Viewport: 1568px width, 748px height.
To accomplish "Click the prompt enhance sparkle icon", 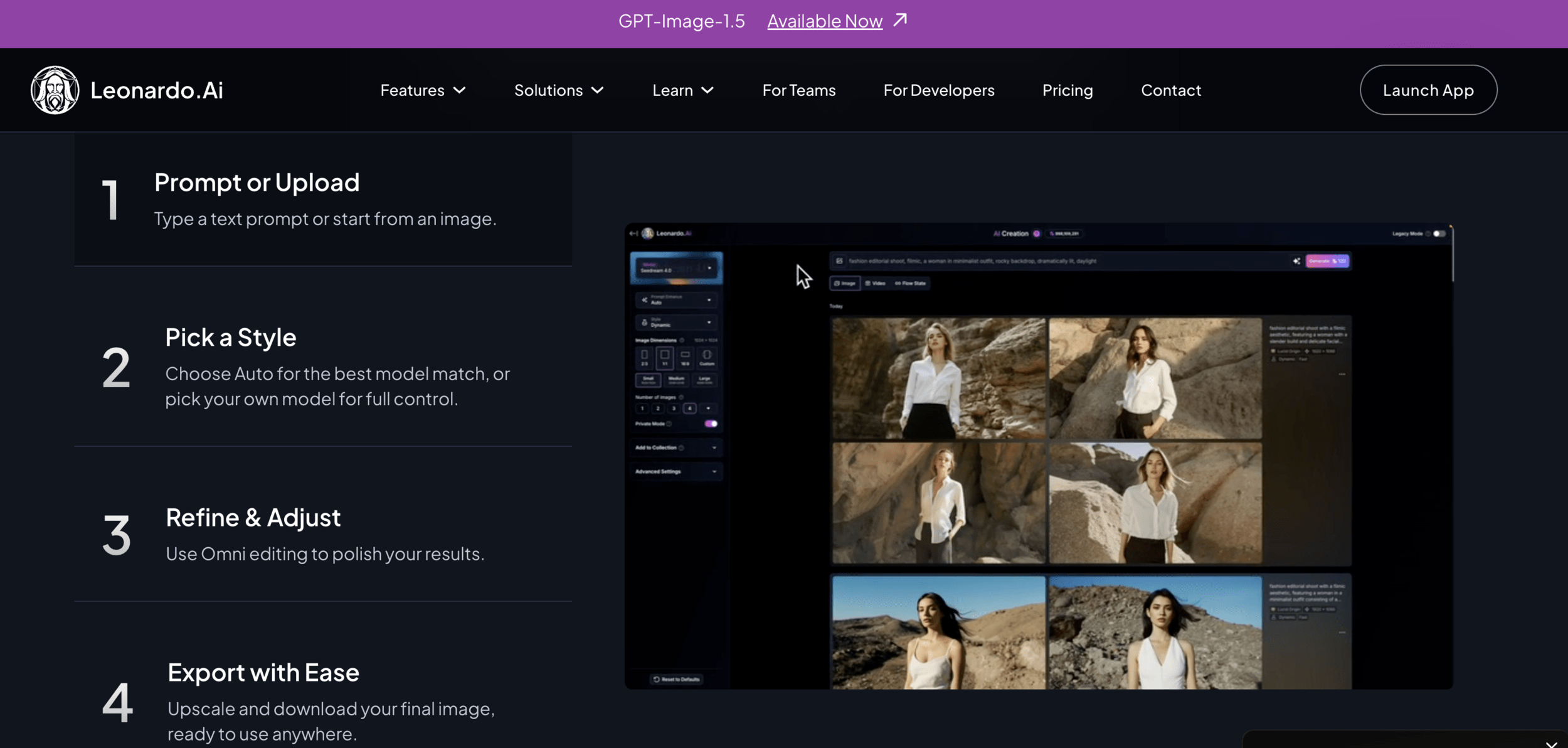I will click(1296, 261).
